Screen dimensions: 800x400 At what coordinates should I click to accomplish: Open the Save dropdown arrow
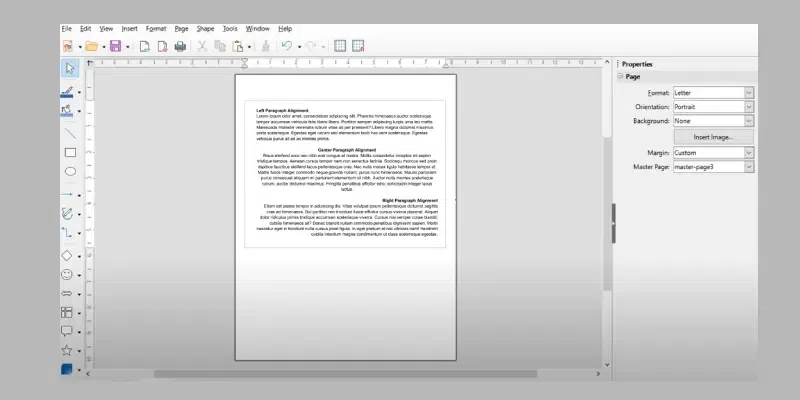pyautogui.click(x=128, y=47)
